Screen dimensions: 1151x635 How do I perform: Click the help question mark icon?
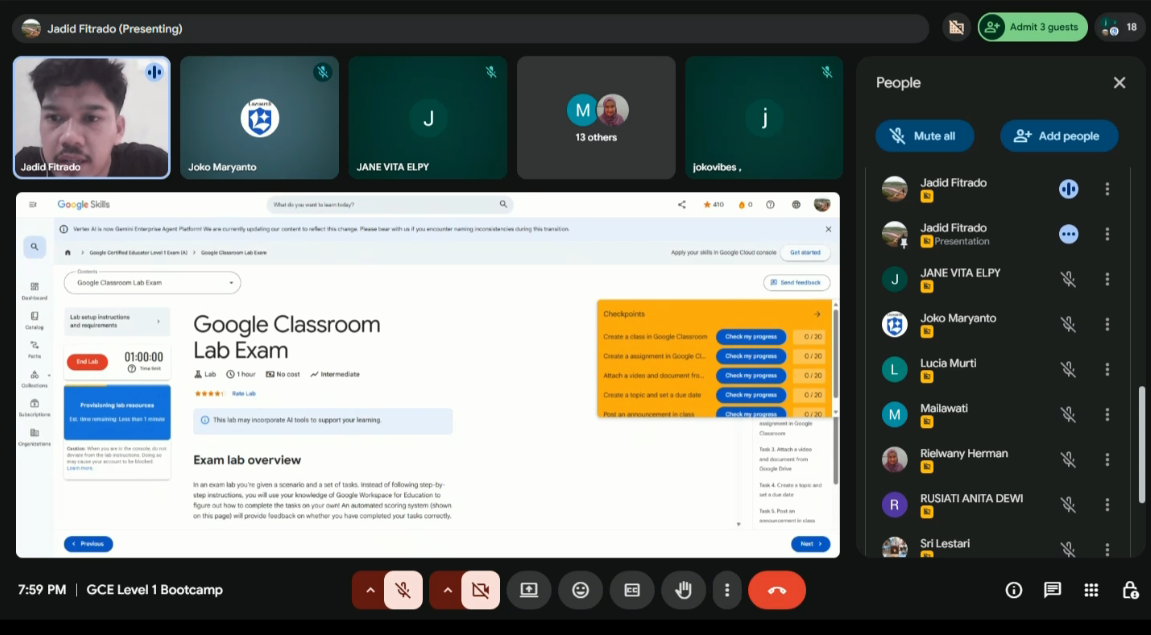770,205
